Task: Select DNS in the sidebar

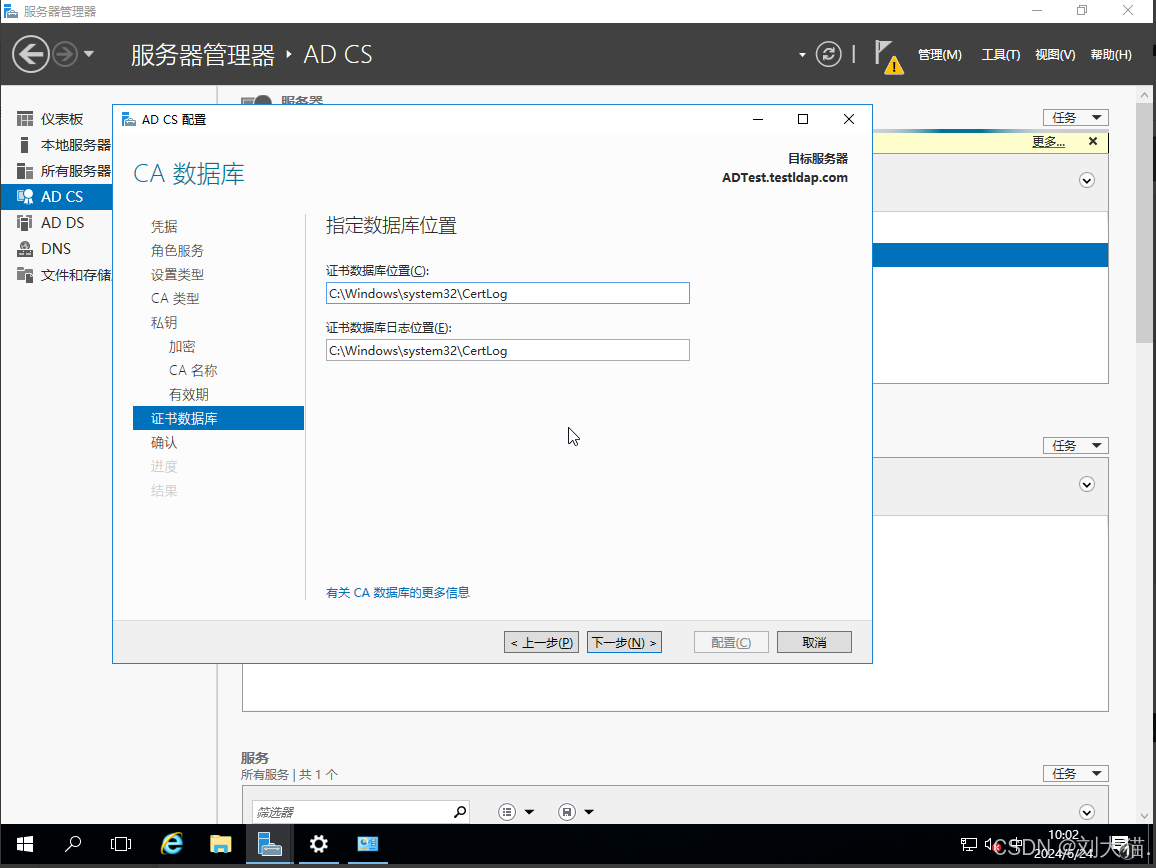Action: click(x=57, y=249)
